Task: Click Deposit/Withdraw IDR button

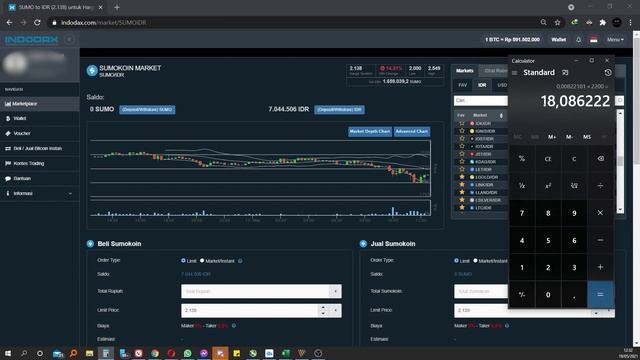Action: [339, 109]
